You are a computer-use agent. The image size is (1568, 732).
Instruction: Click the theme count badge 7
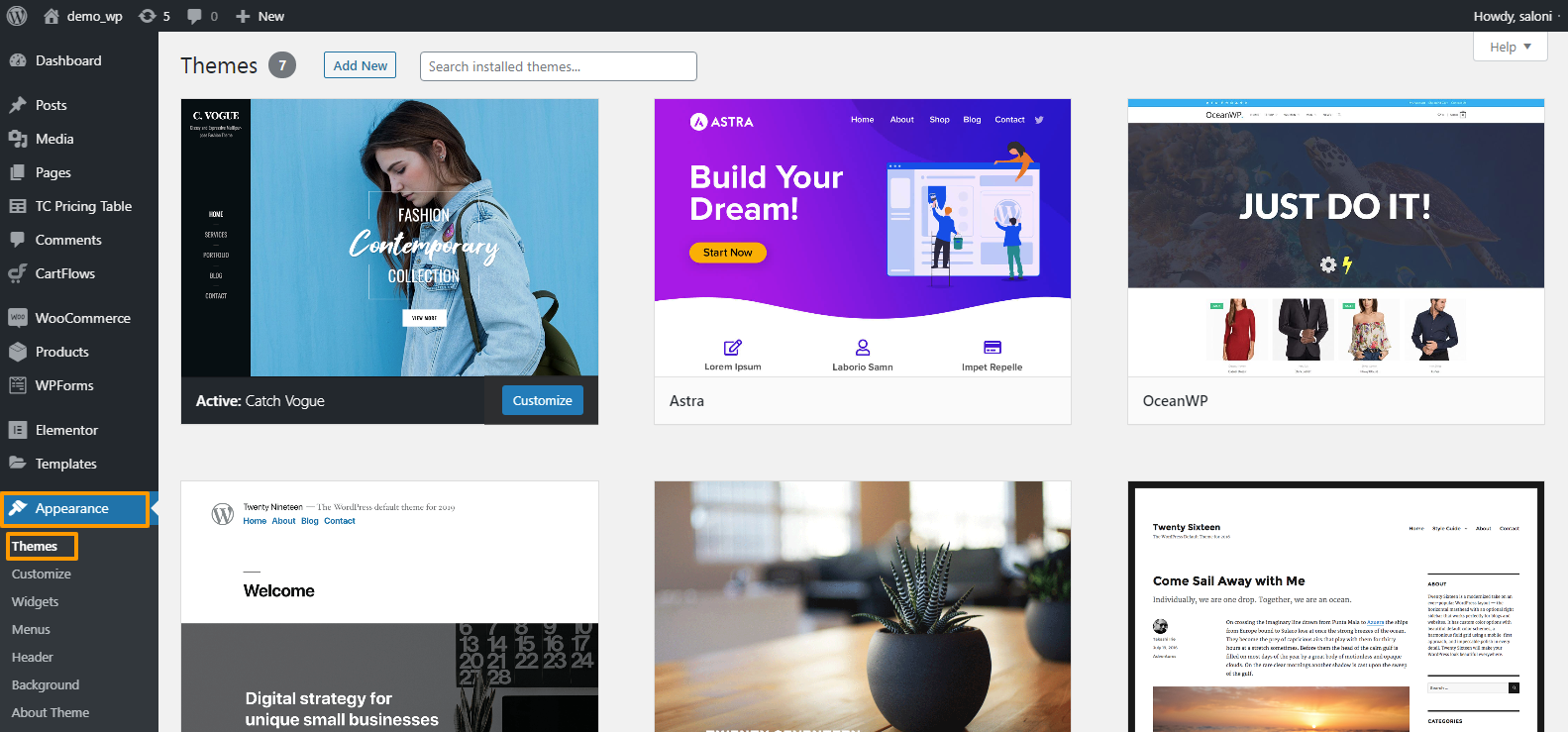pyautogui.click(x=282, y=65)
